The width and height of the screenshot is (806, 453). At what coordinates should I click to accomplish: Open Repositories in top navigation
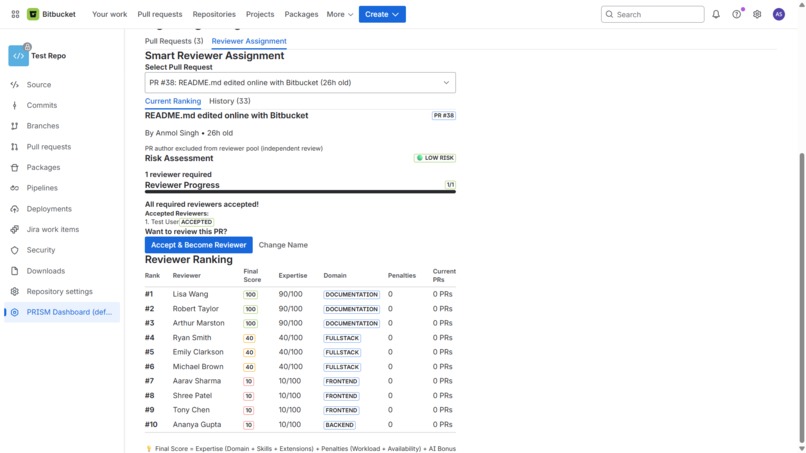pos(214,14)
